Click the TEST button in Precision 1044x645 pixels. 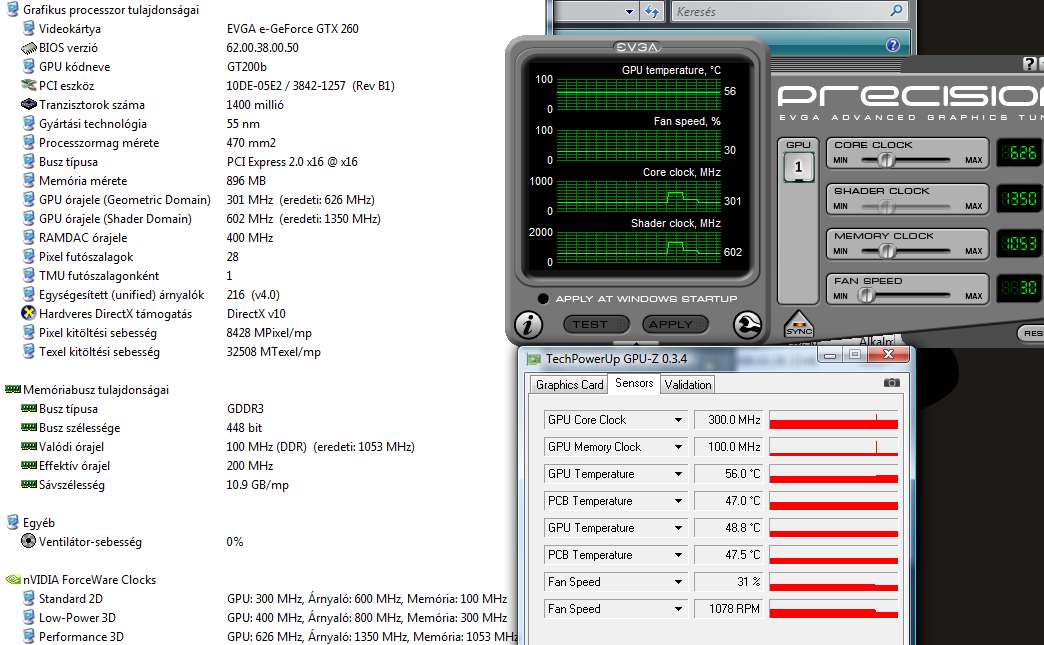(x=595, y=324)
